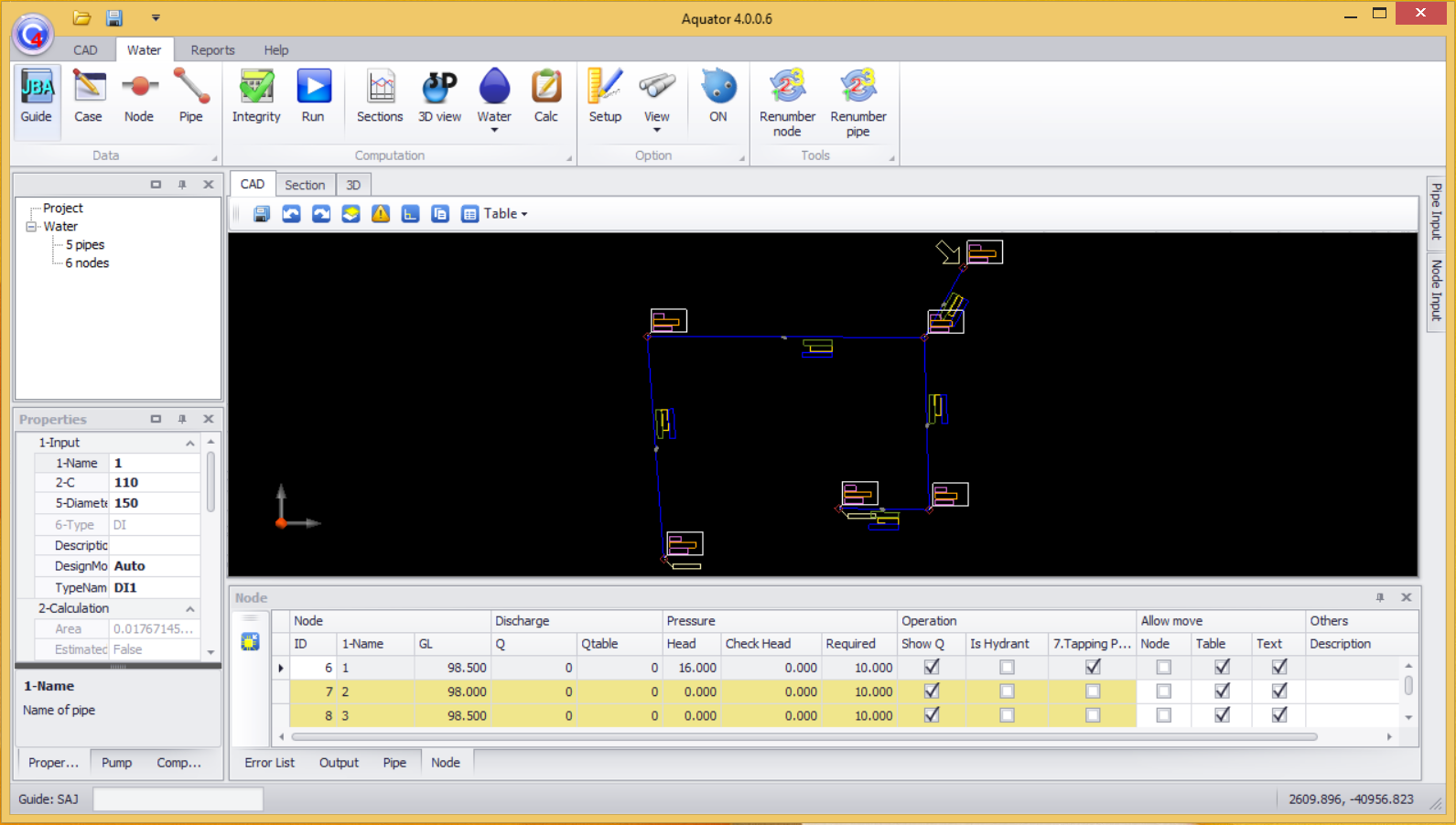This screenshot has width=1456, height=825.
Task: Enable Tapping Point for node 3
Action: (x=1093, y=715)
